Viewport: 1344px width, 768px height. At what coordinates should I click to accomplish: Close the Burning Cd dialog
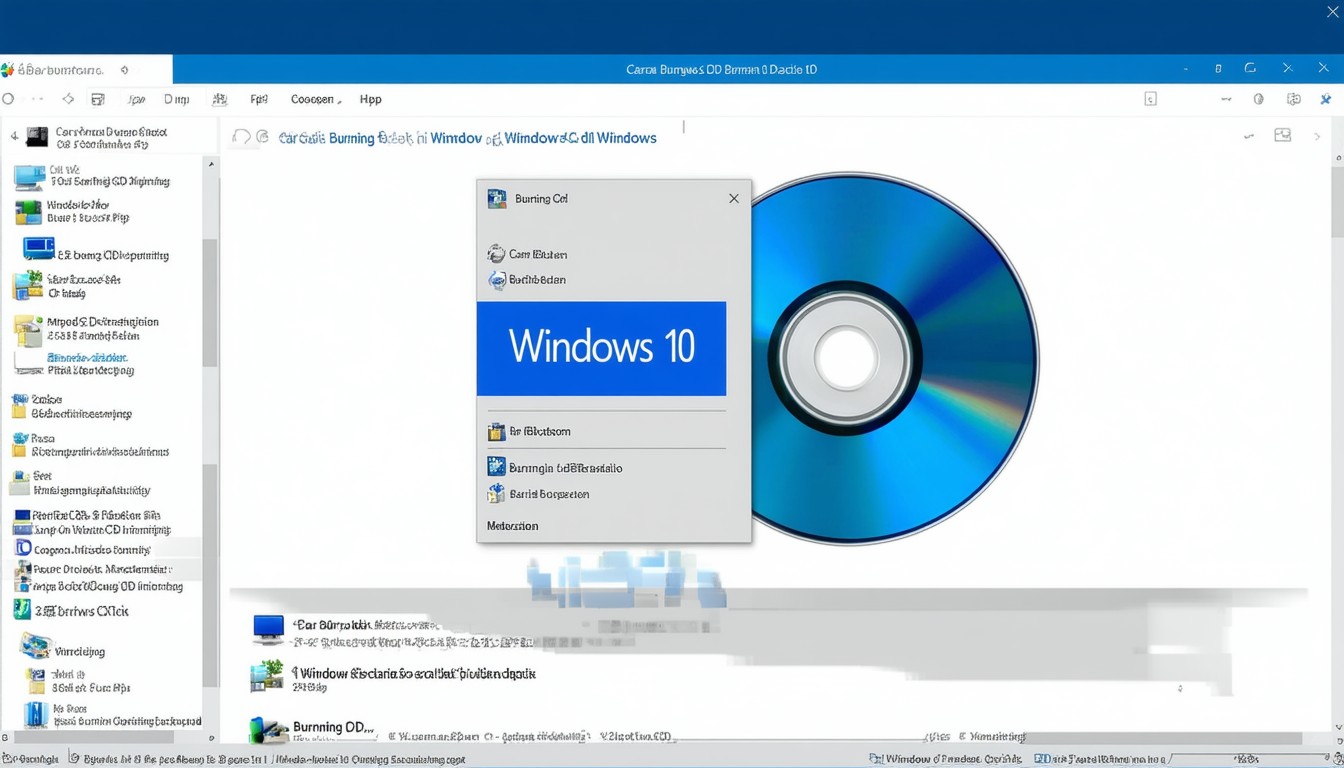pyautogui.click(x=733, y=199)
